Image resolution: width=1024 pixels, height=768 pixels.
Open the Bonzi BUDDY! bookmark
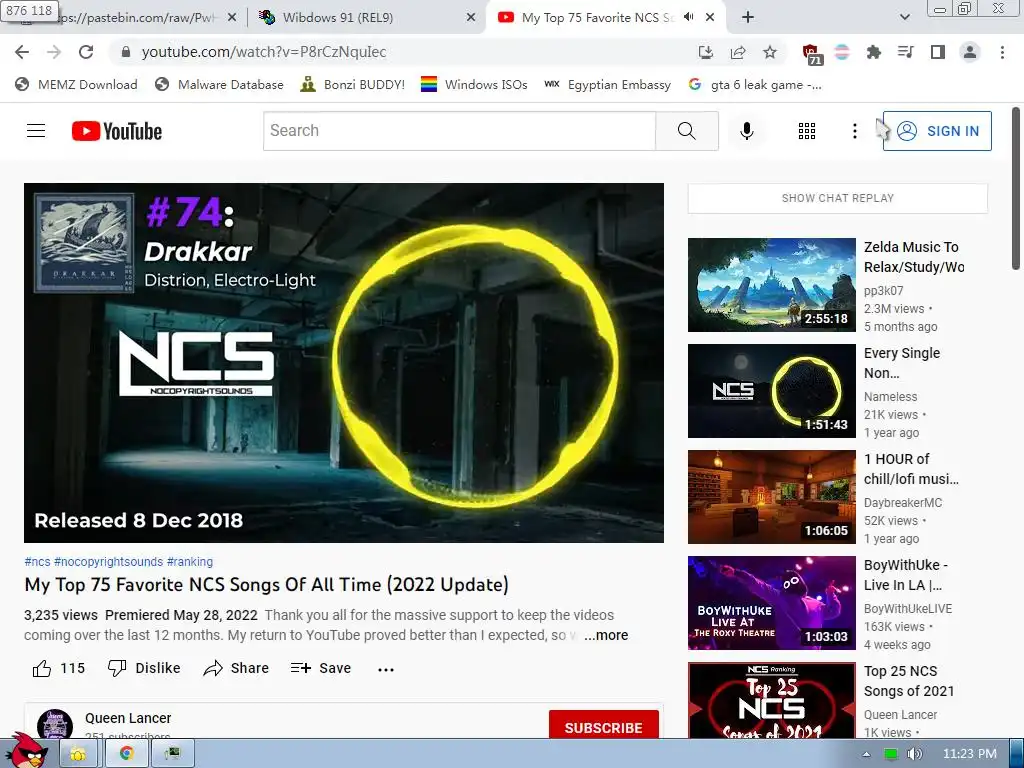353,84
